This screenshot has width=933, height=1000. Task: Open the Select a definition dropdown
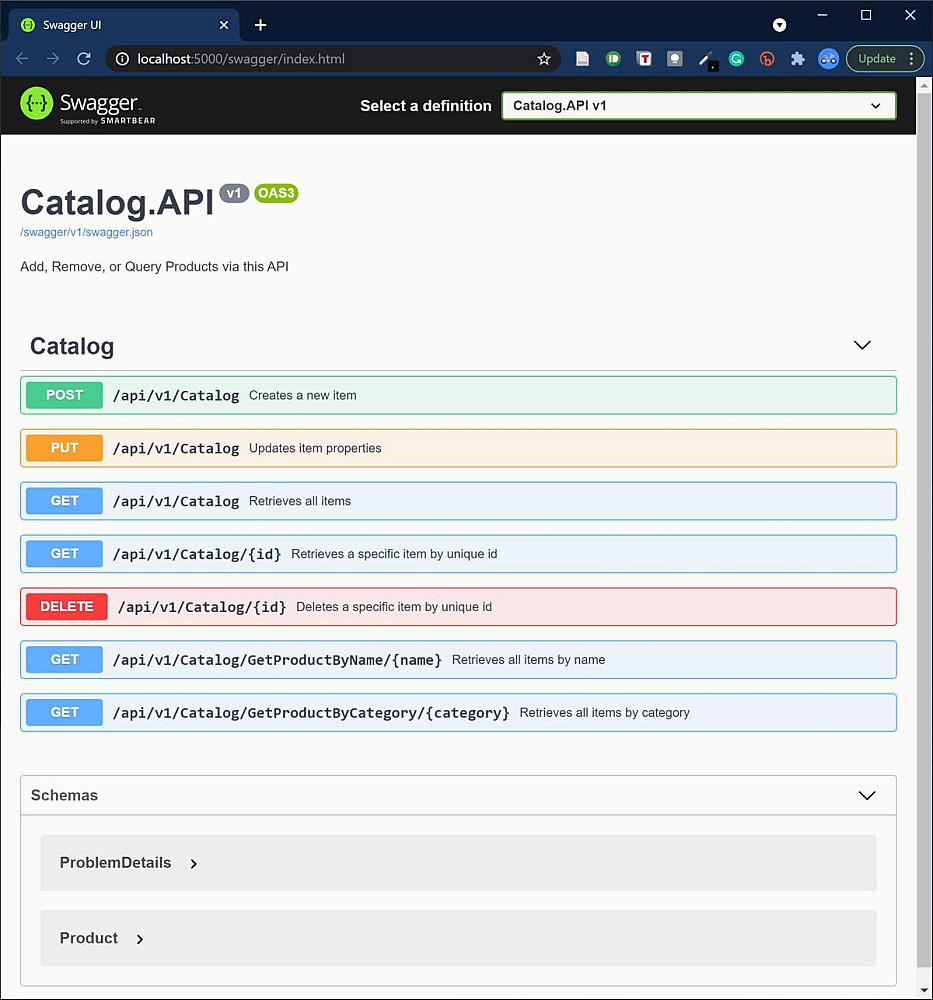click(x=698, y=106)
